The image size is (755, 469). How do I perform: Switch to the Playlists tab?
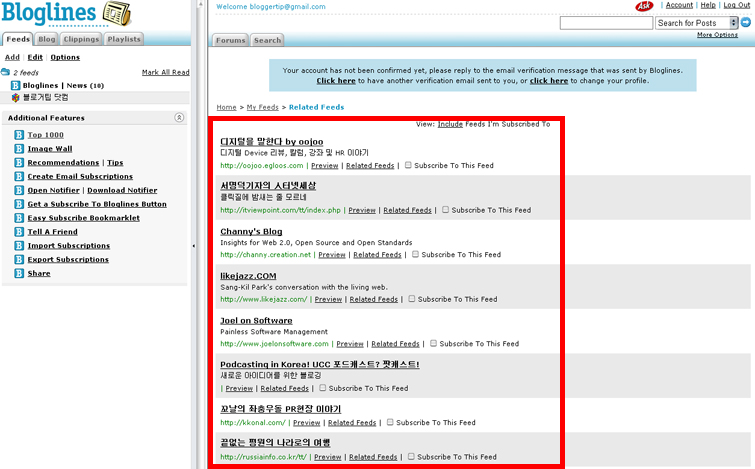(124, 39)
